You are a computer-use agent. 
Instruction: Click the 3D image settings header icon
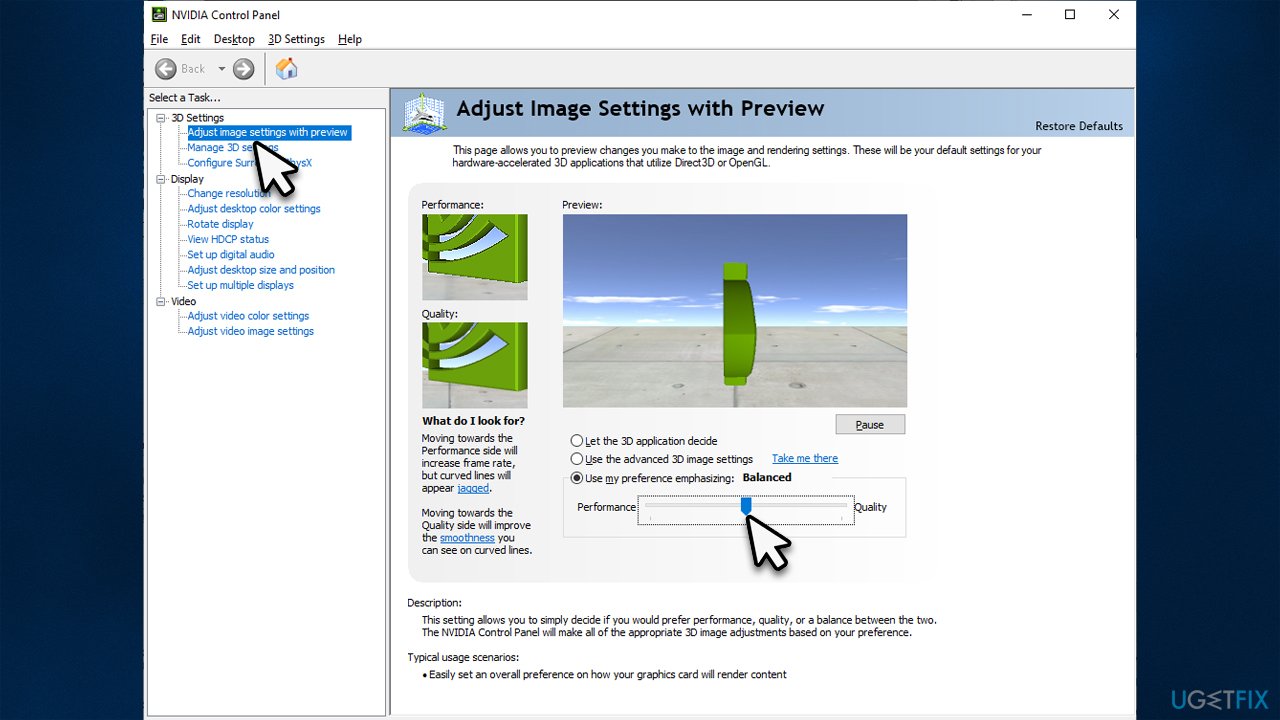coord(424,114)
